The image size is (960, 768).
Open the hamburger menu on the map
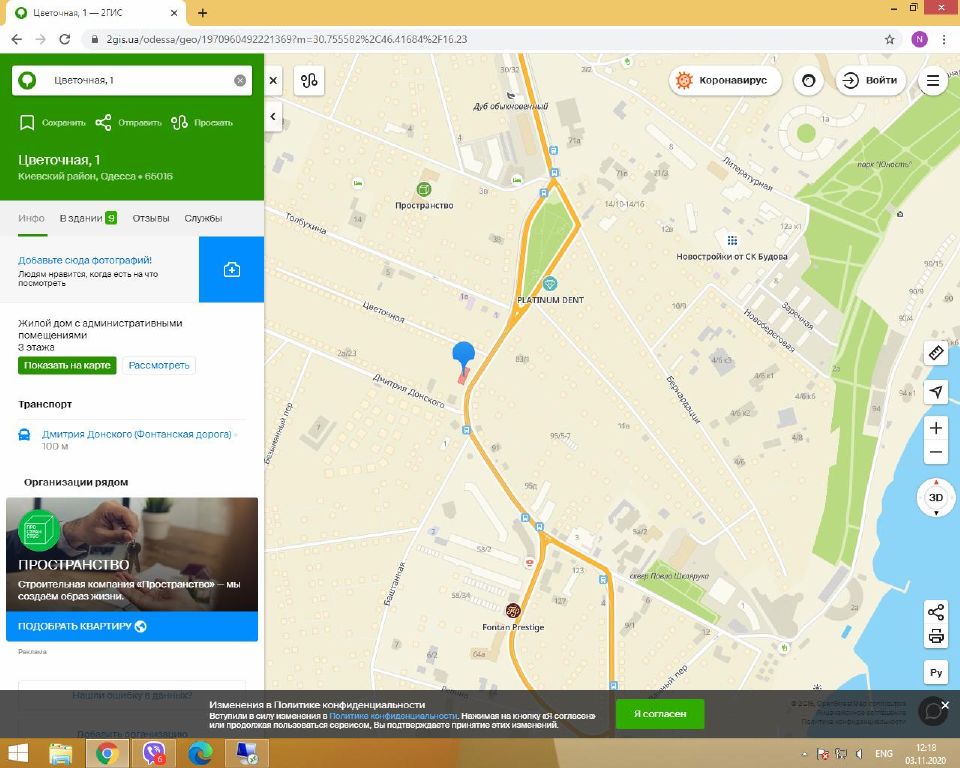(932, 80)
